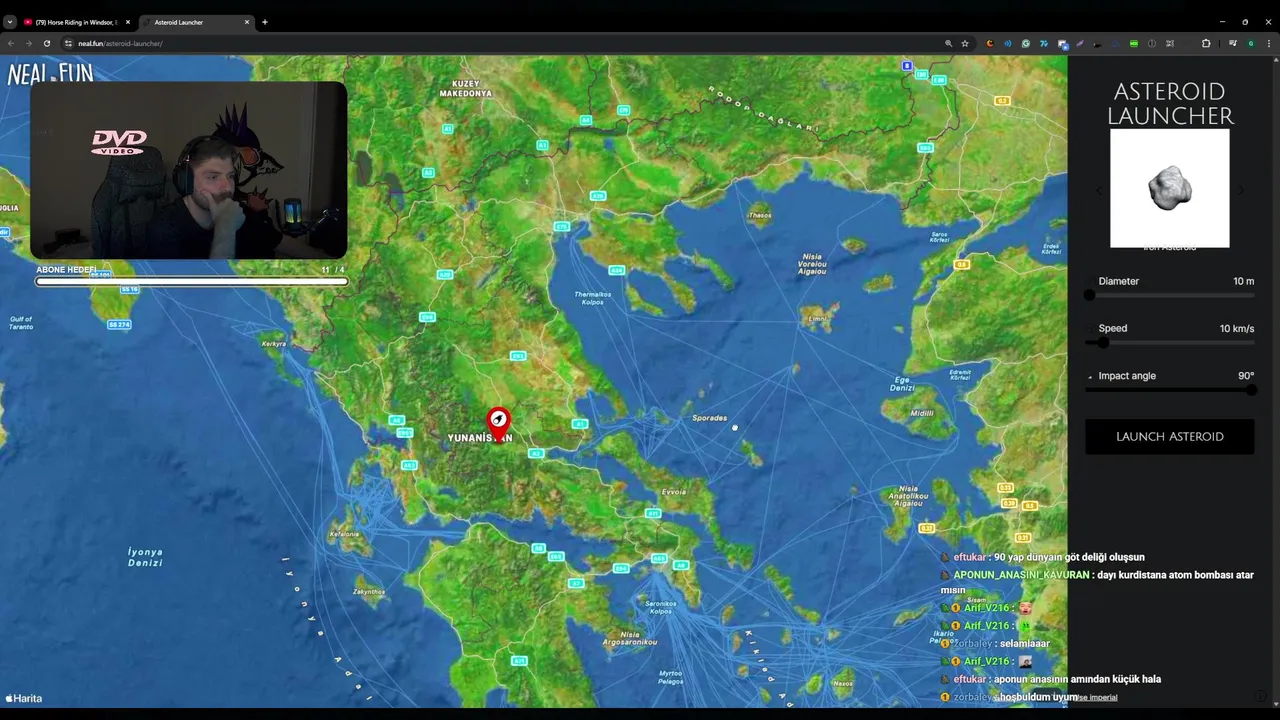
Task: Click the NEAL.FUN logo
Action: pos(50,72)
